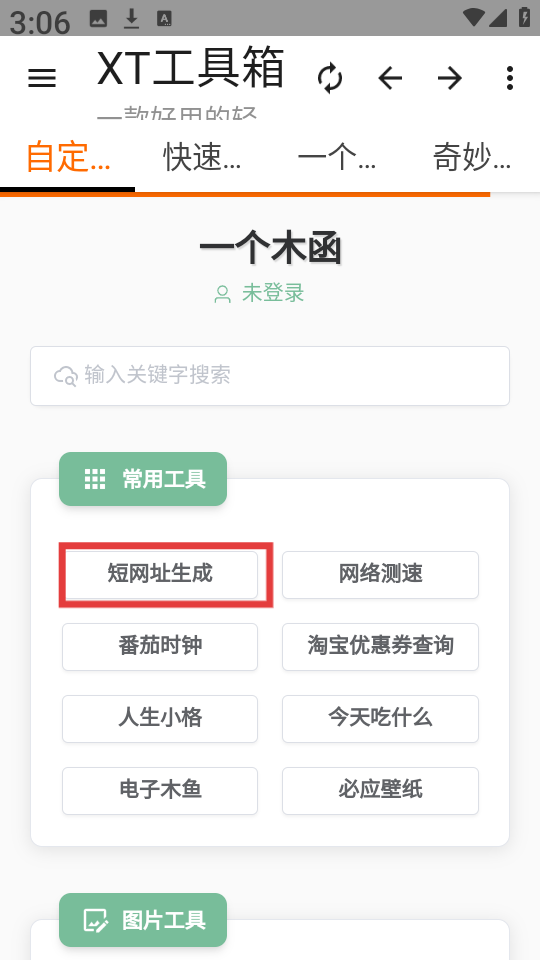The height and width of the screenshot is (960, 540).
Task: Tap the user icon beside 未登录
Action: click(222, 294)
